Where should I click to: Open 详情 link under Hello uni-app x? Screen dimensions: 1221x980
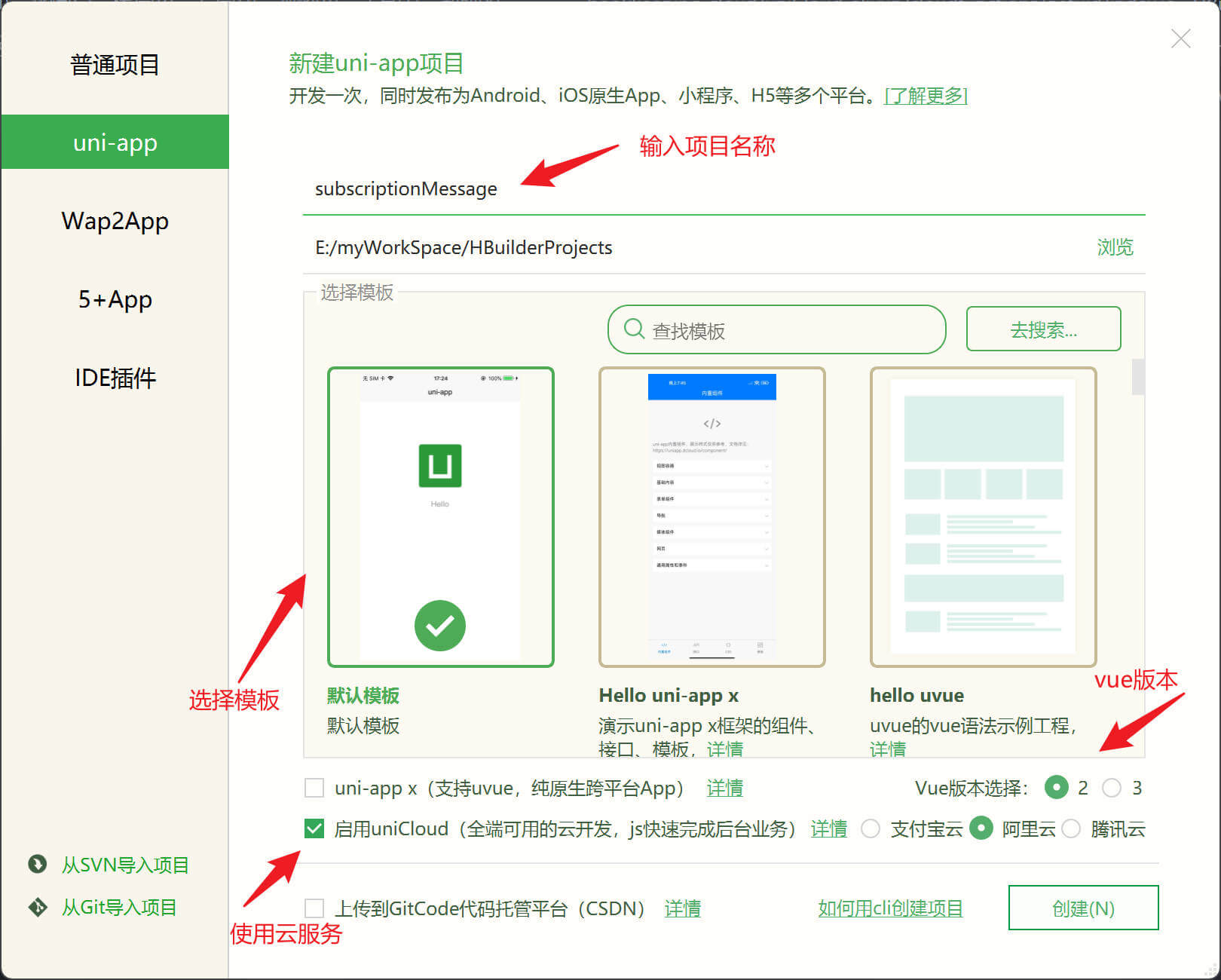[x=725, y=749]
